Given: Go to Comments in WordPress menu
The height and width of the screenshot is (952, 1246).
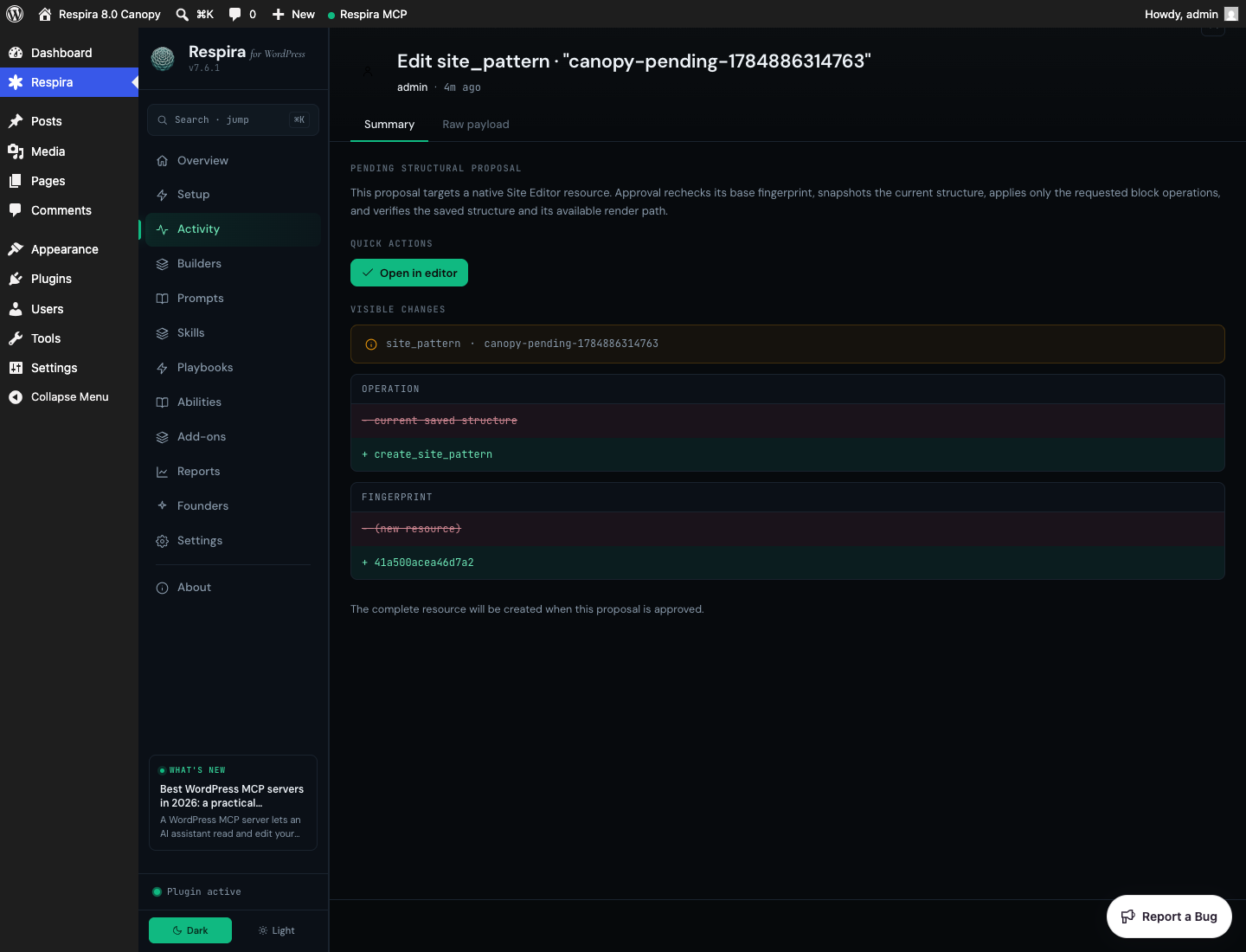Looking at the screenshot, I should (x=69, y=210).
